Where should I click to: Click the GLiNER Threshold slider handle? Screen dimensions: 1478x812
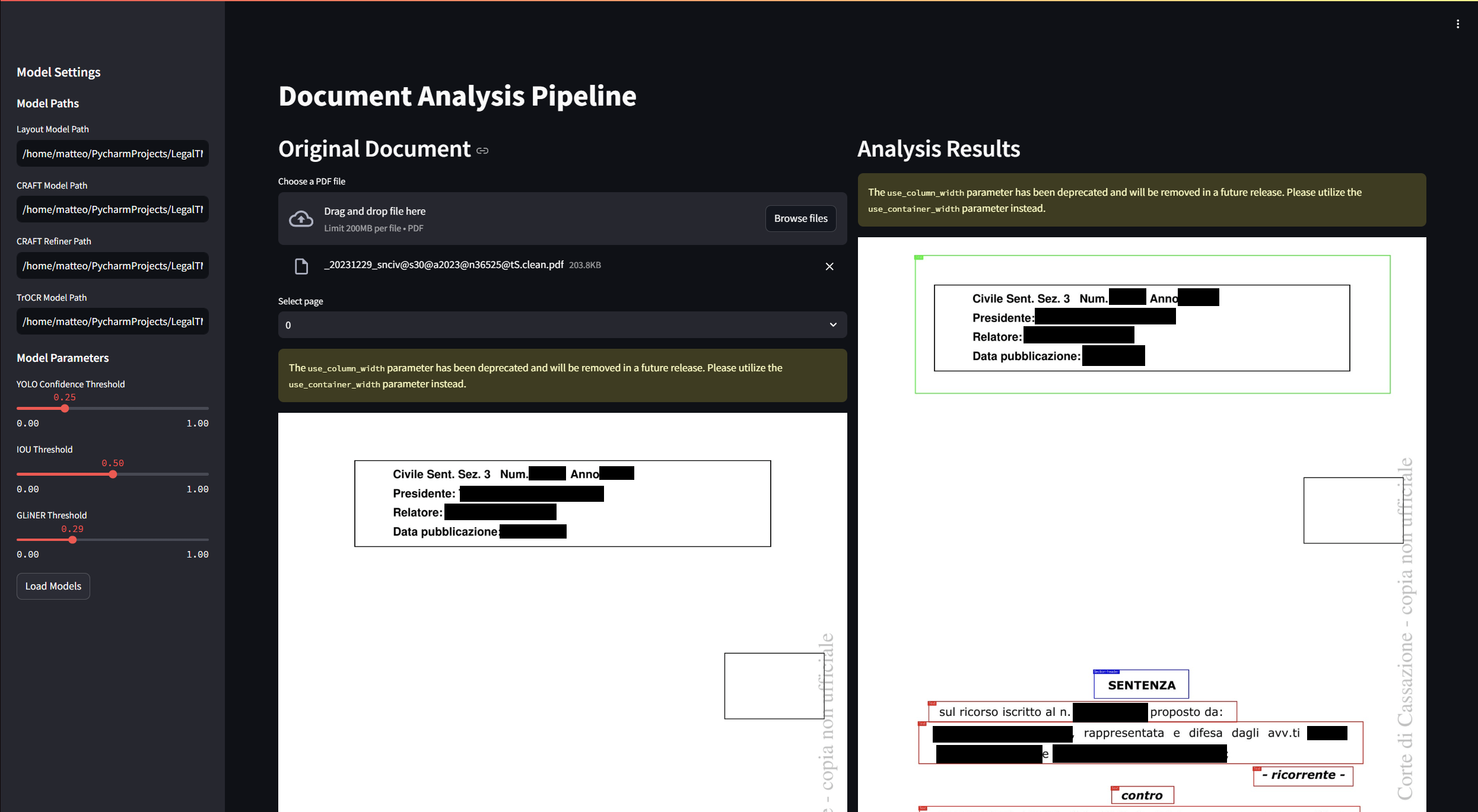[72, 540]
